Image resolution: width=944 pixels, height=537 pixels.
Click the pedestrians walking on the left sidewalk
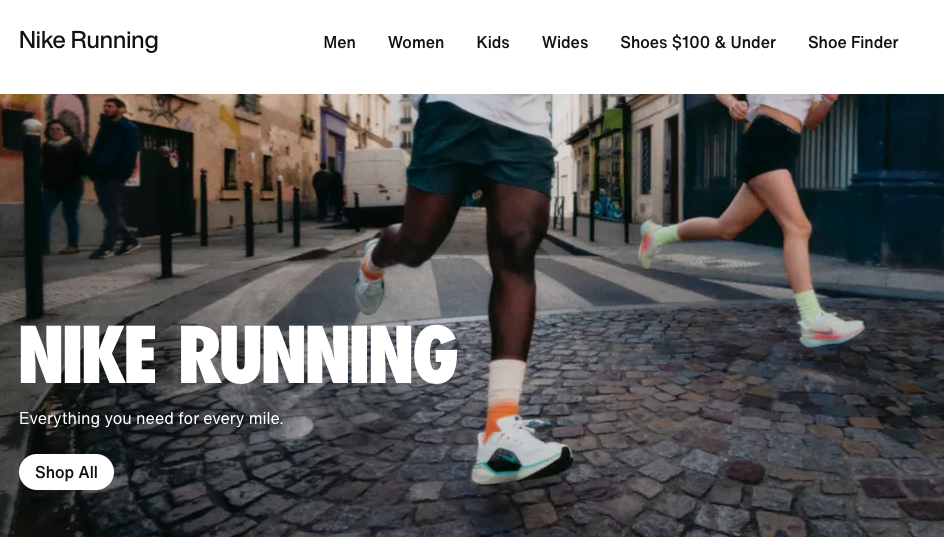[90, 178]
